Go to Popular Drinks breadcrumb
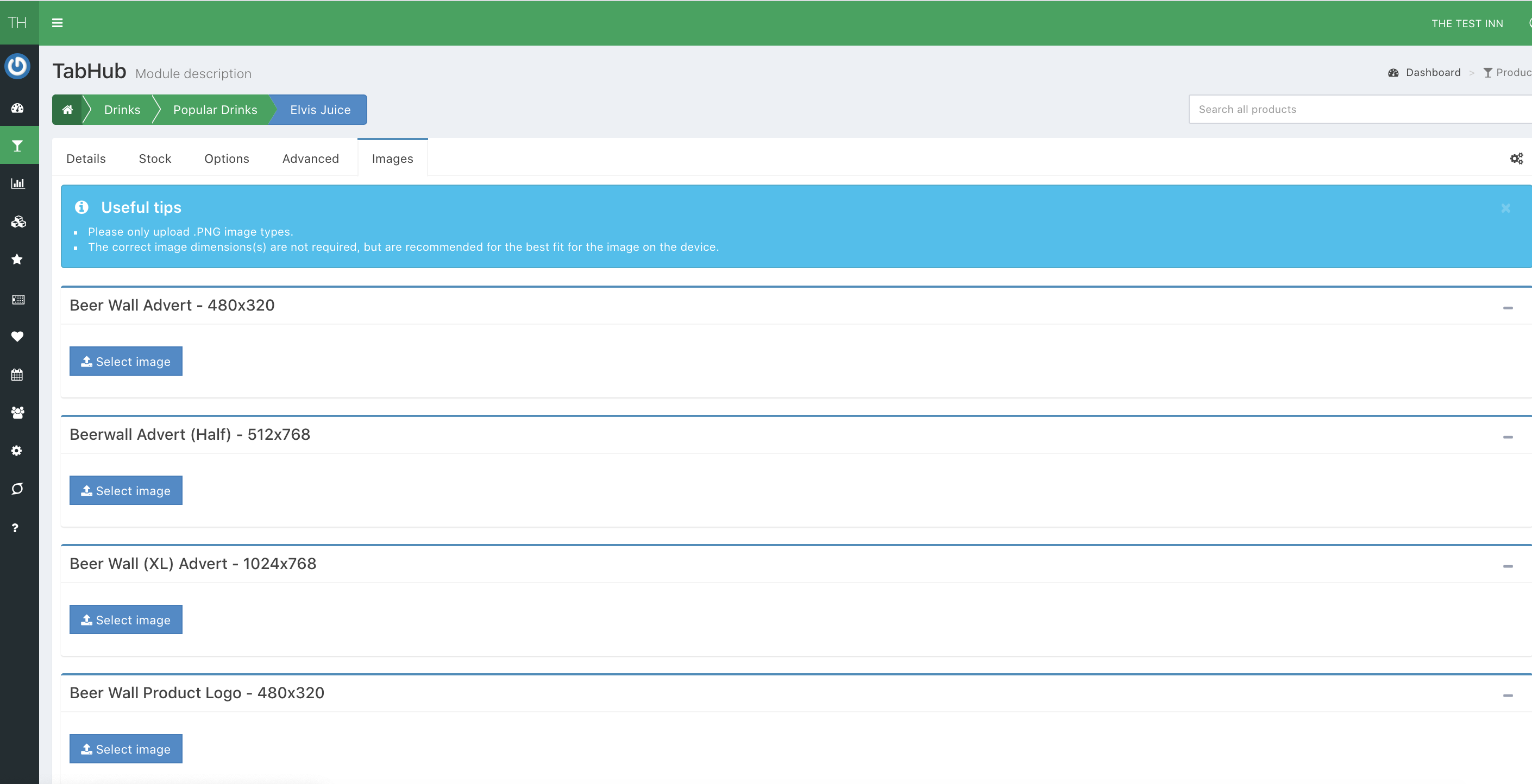 coord(215,110)
